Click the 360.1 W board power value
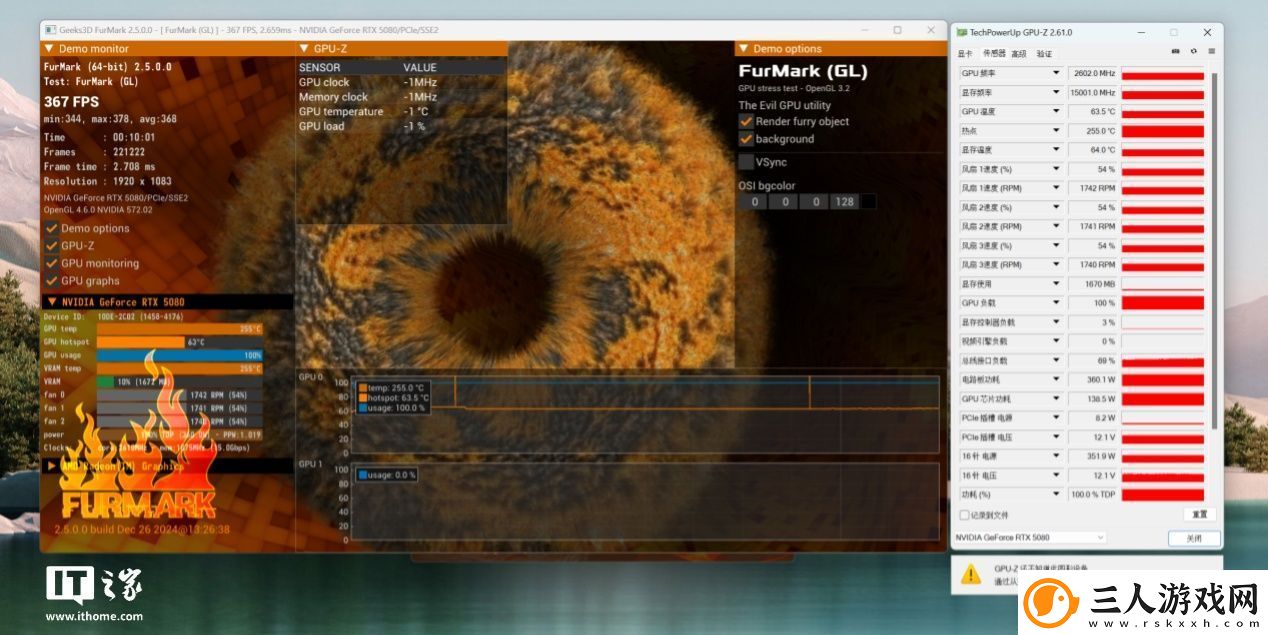 pyautogui.click(x=1093, y=379)
